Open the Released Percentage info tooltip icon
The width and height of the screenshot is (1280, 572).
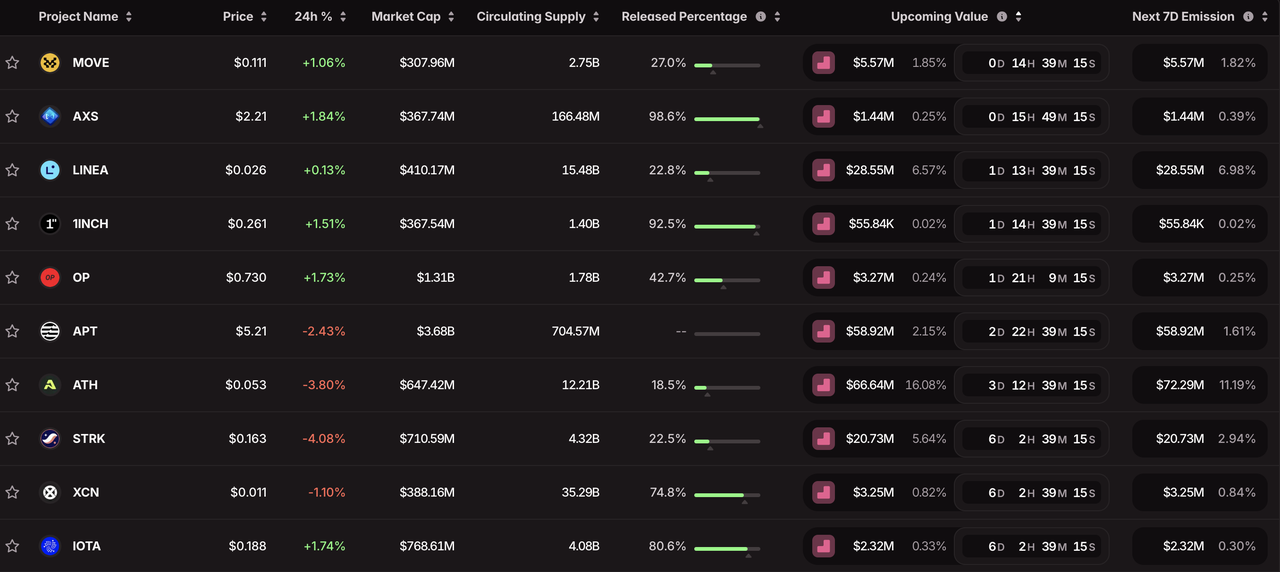pos(761,17)
